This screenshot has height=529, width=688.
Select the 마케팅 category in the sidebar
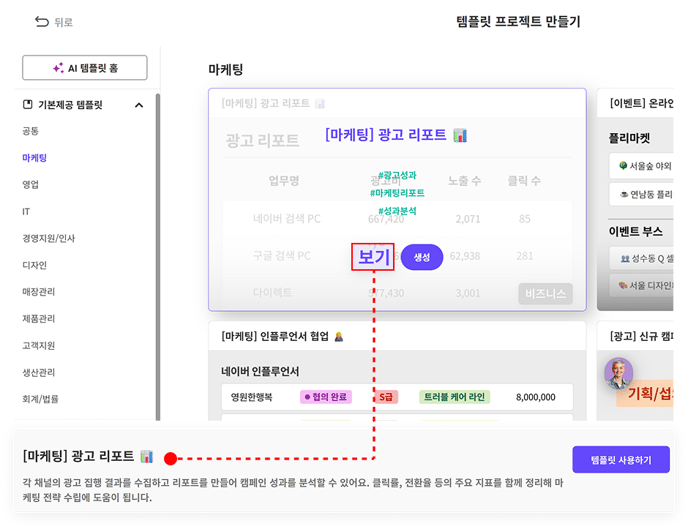[x=35, y=158]
